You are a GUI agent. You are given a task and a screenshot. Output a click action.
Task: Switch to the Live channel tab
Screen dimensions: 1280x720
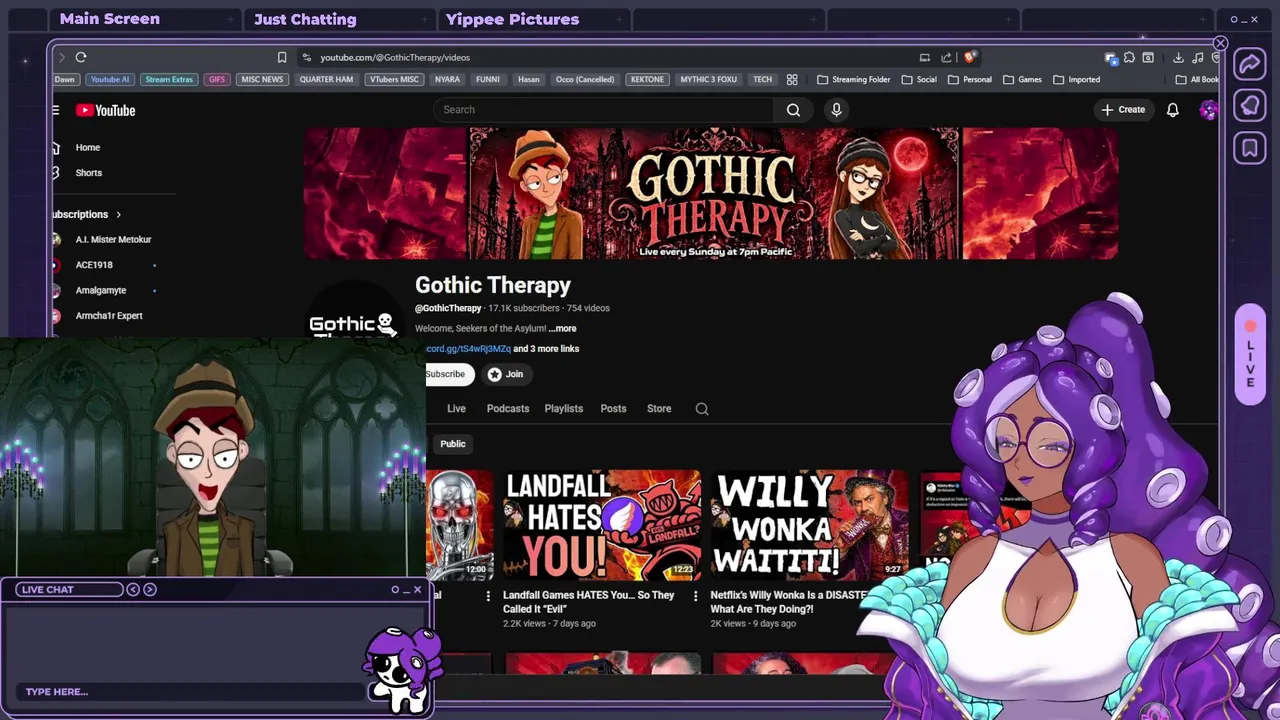[456, 408]
